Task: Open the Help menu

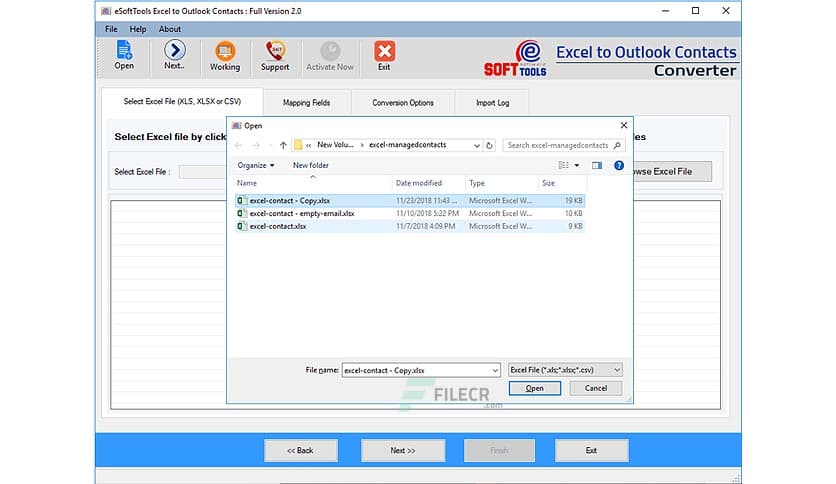Action: click(138, 29)
